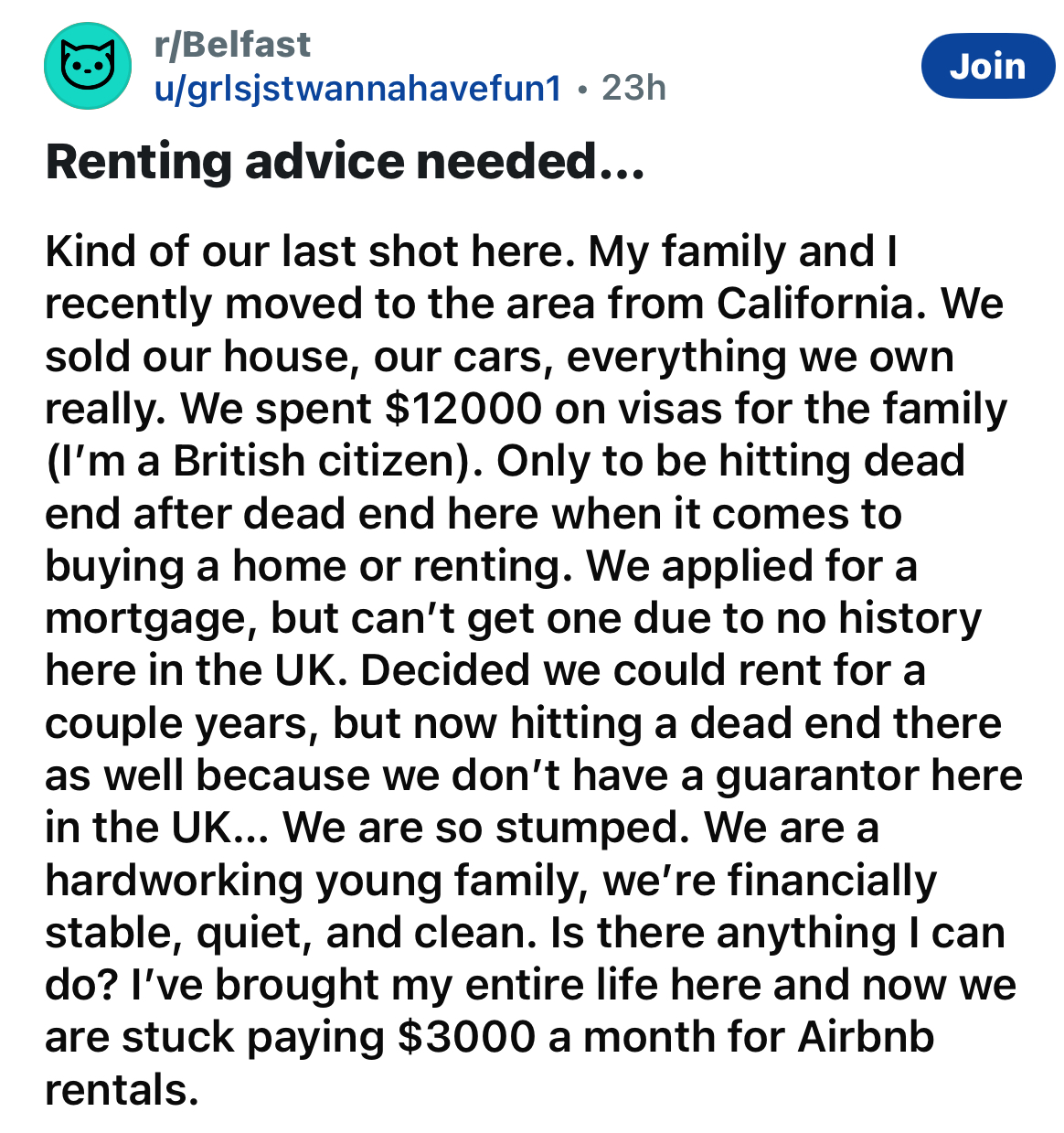Join the r/Belfast community
1064x1133 pixels.
point(987,66)
